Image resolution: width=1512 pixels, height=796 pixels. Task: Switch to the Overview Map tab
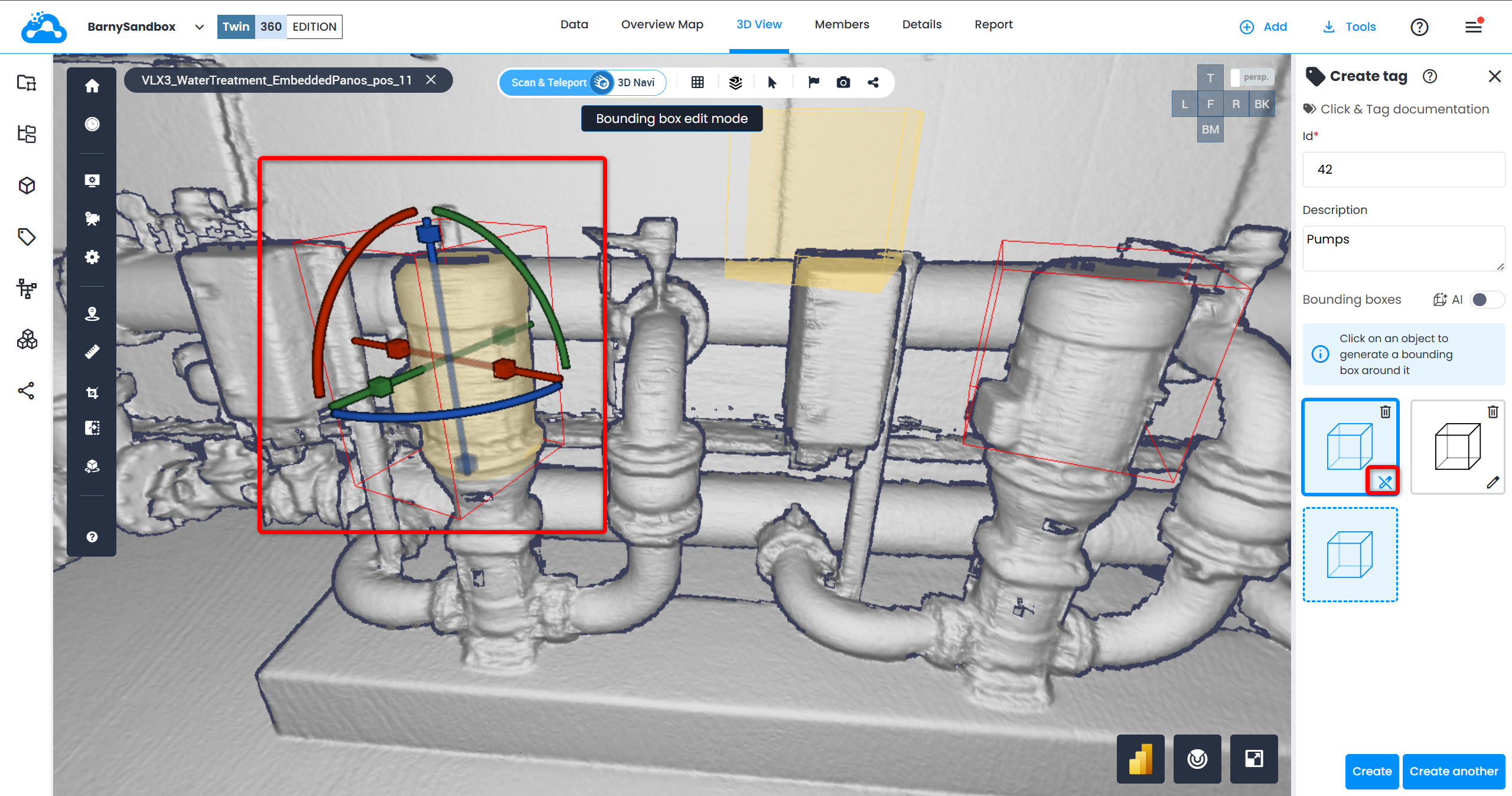click(x=662, y=25)
